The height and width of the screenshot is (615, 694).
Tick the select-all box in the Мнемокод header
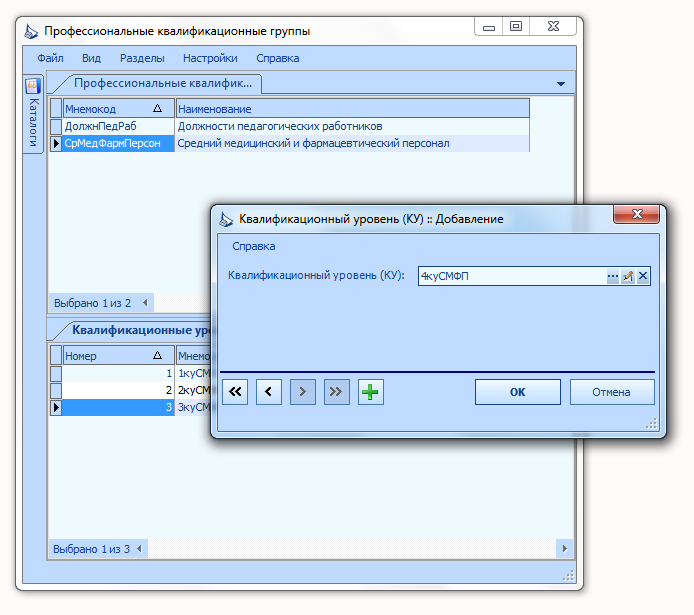[x=56, y=108]
